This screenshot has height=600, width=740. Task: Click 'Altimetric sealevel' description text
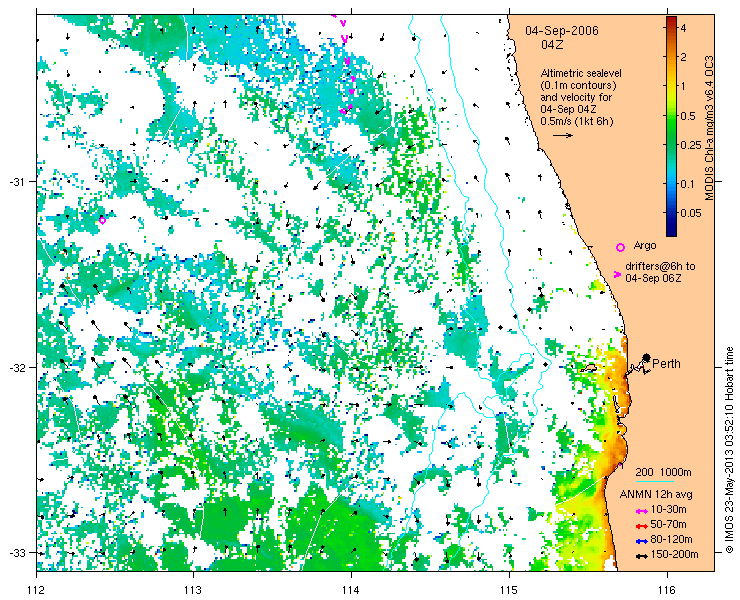tap(581, 74)
